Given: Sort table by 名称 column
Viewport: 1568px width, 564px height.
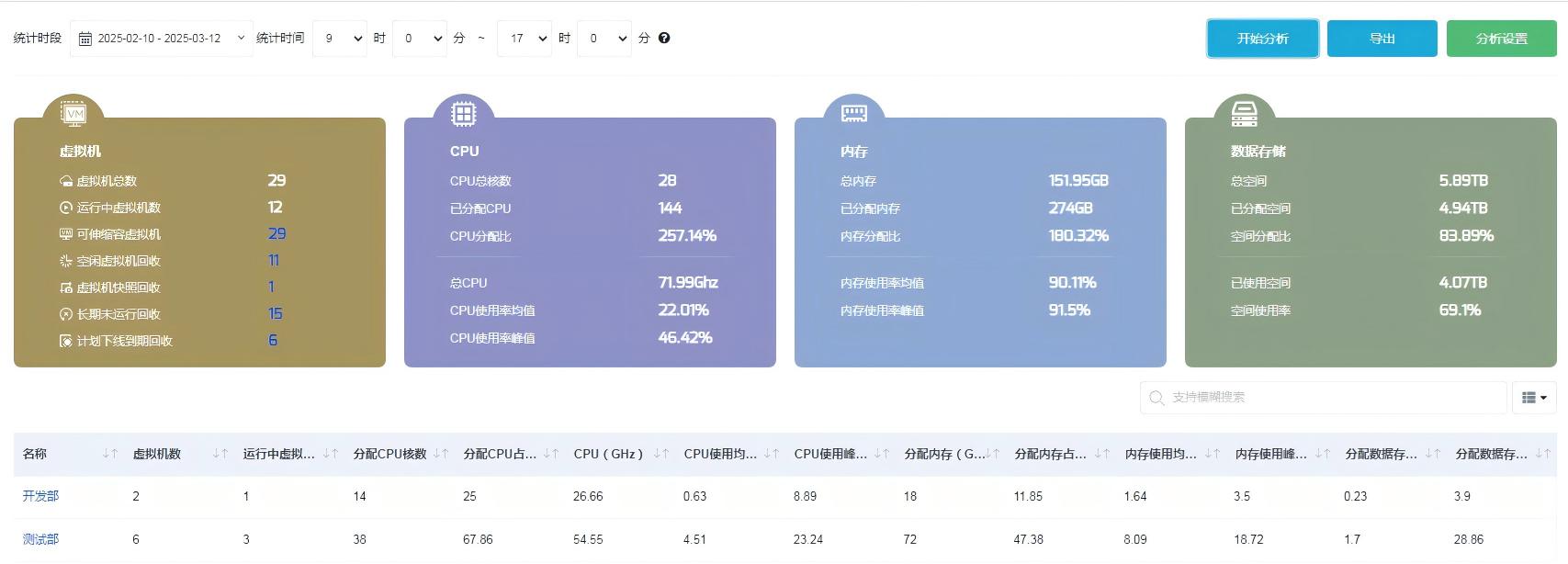Looking at the screenshot, I should pos(110,454).
